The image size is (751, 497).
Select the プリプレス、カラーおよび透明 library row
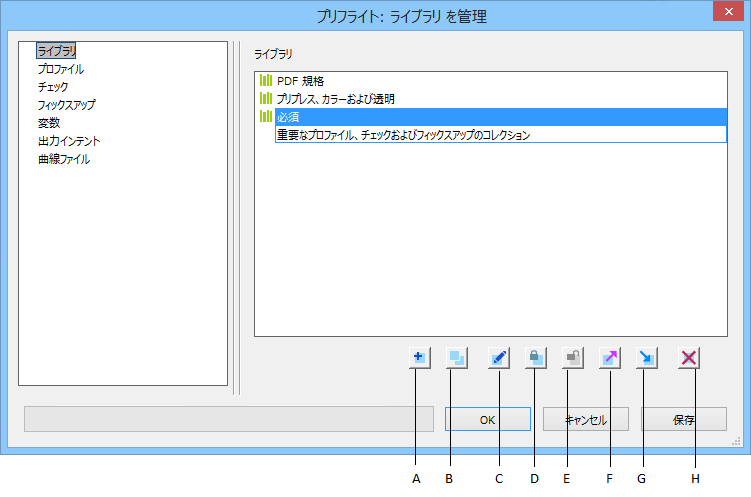coord(491,99)
